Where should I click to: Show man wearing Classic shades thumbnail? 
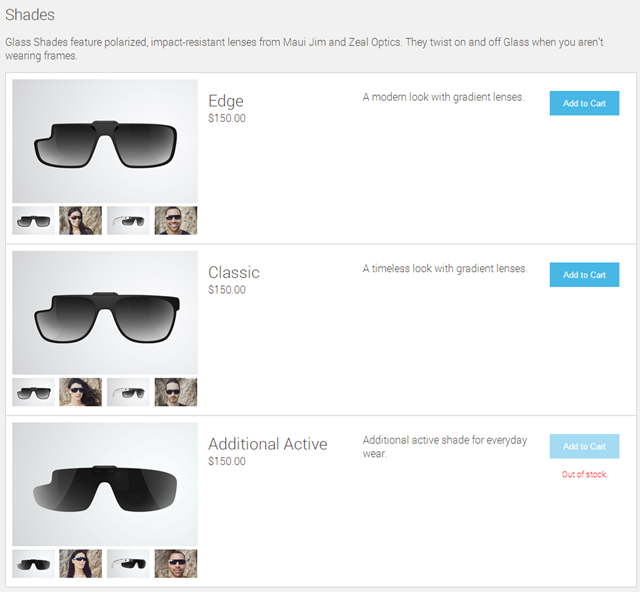point(176,392)
